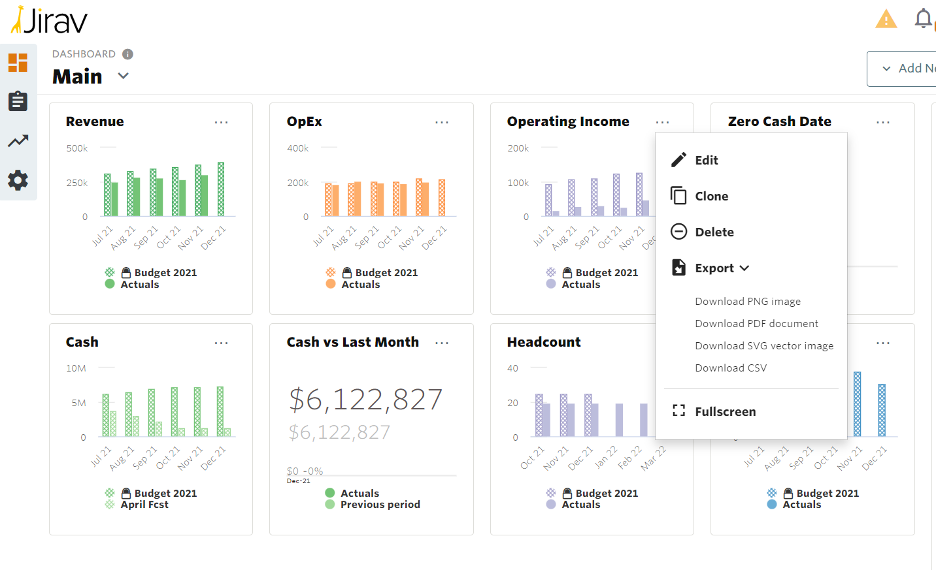Click the yellow warning triangle icon
The width and height of the screenshot is (936, 570).
tap(886, 19)
